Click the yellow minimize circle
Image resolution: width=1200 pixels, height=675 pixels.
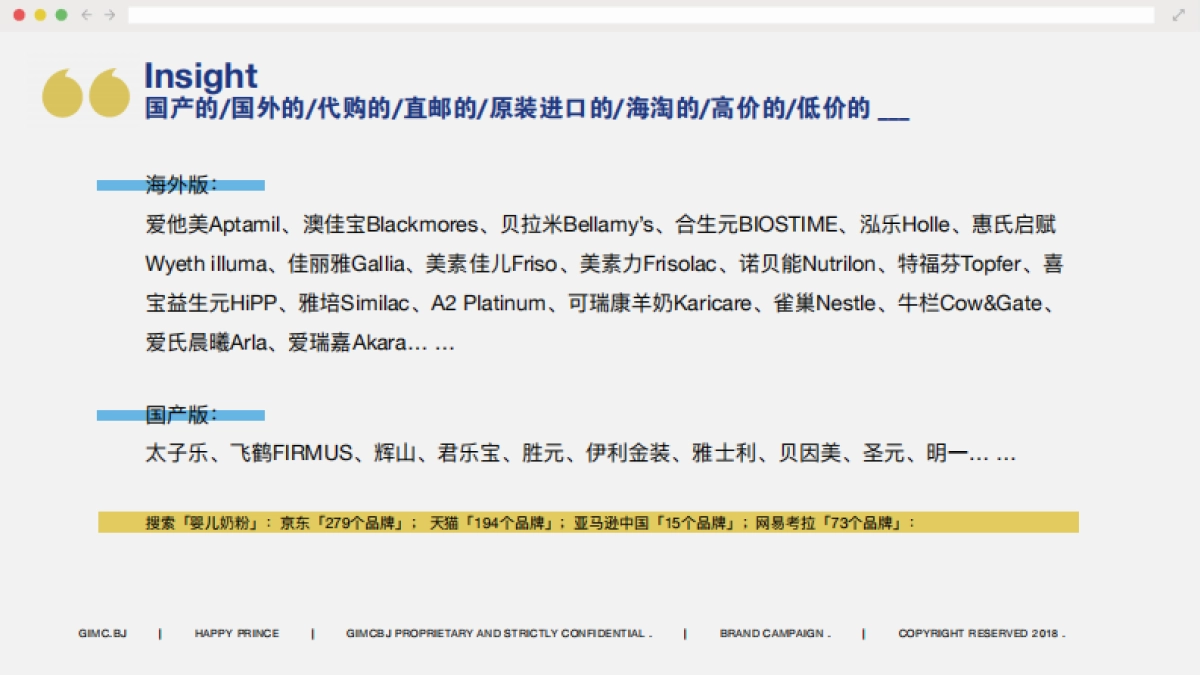pyautogui.click(x=39, y=16)
